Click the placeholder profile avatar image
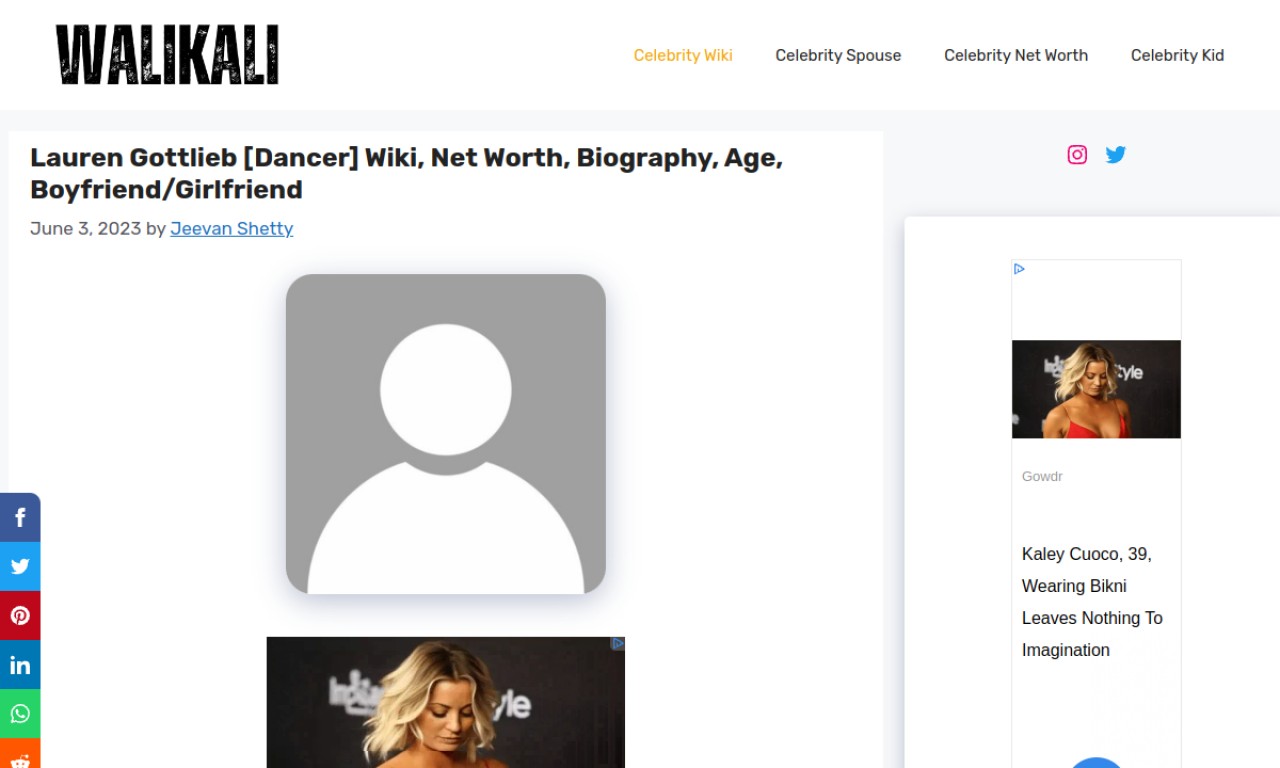 (446, 434)
